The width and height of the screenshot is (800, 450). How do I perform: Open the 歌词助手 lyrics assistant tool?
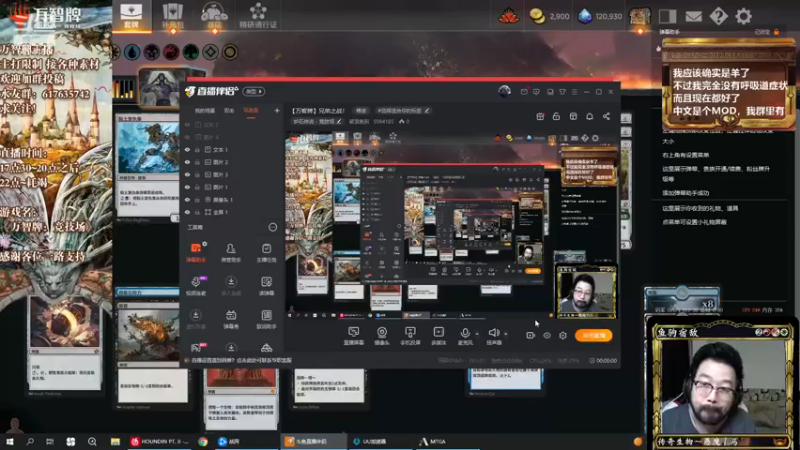266,318
